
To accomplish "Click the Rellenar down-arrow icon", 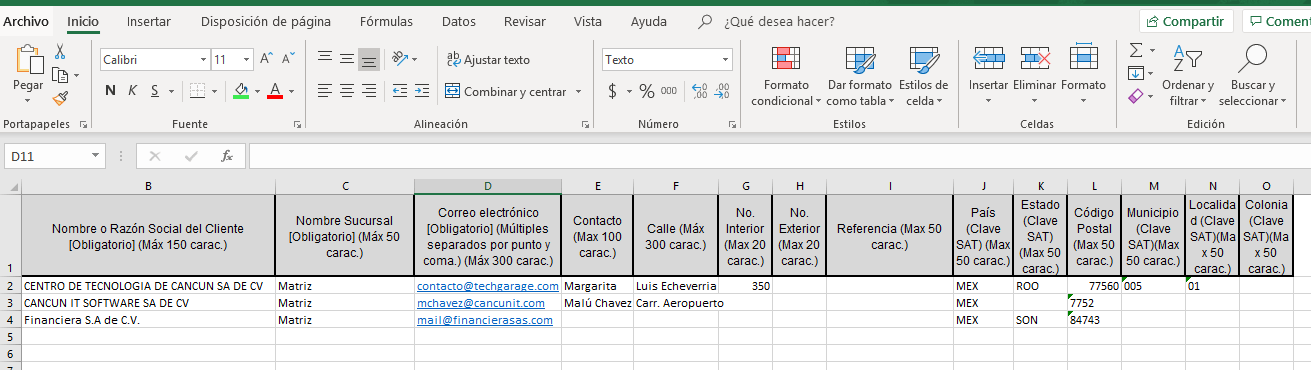I will pyautogui.click(x=1136, y=73).
